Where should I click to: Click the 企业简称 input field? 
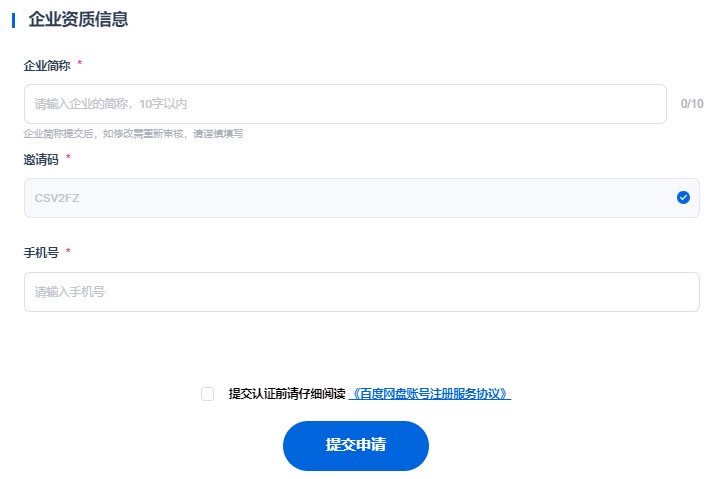coord(345,104)
